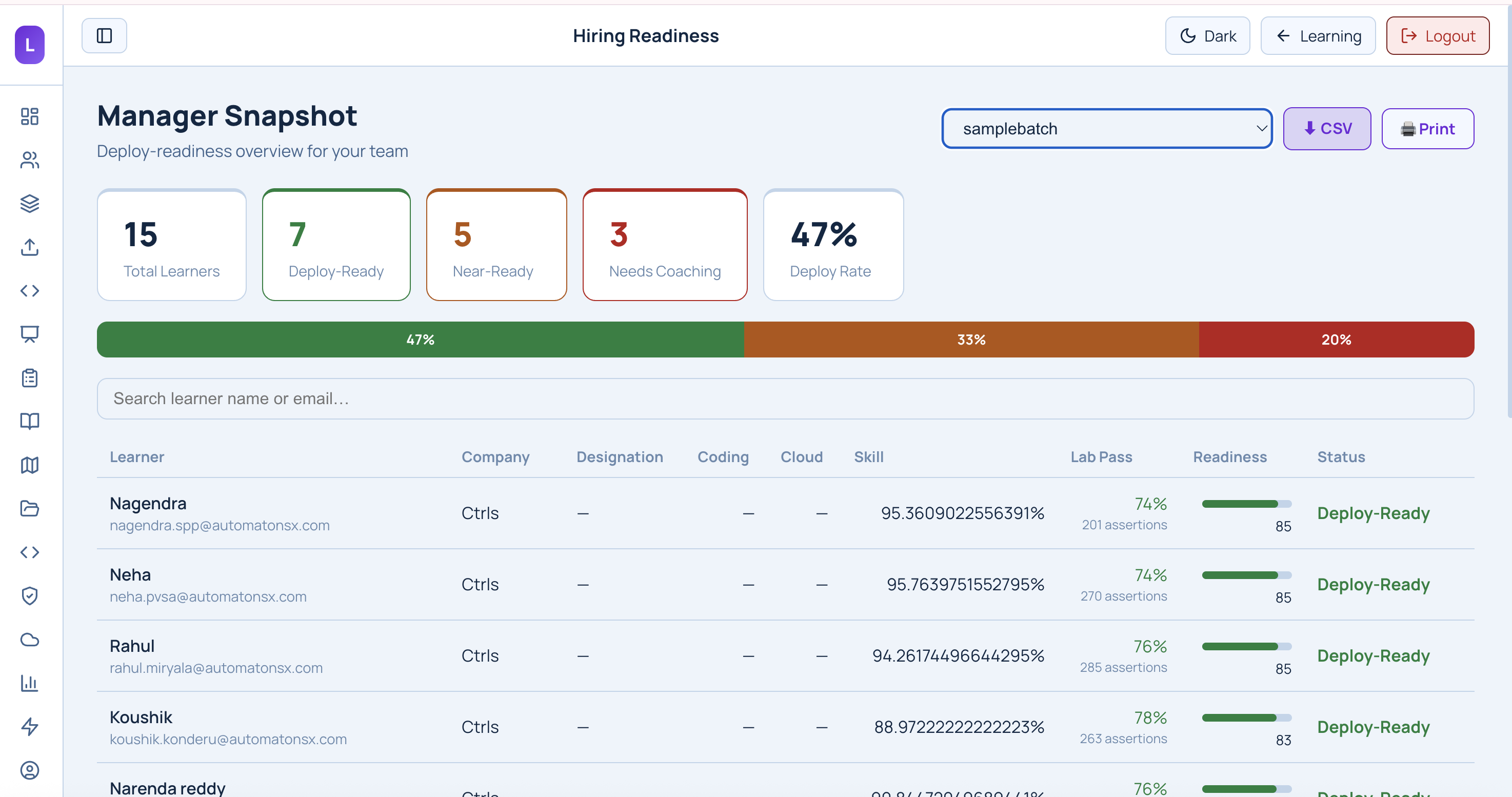Expand the cloud storage icon in sidebar
The width and height of the screenshot is (1512, 797).
pyautogui.click(x=29, y=639)
